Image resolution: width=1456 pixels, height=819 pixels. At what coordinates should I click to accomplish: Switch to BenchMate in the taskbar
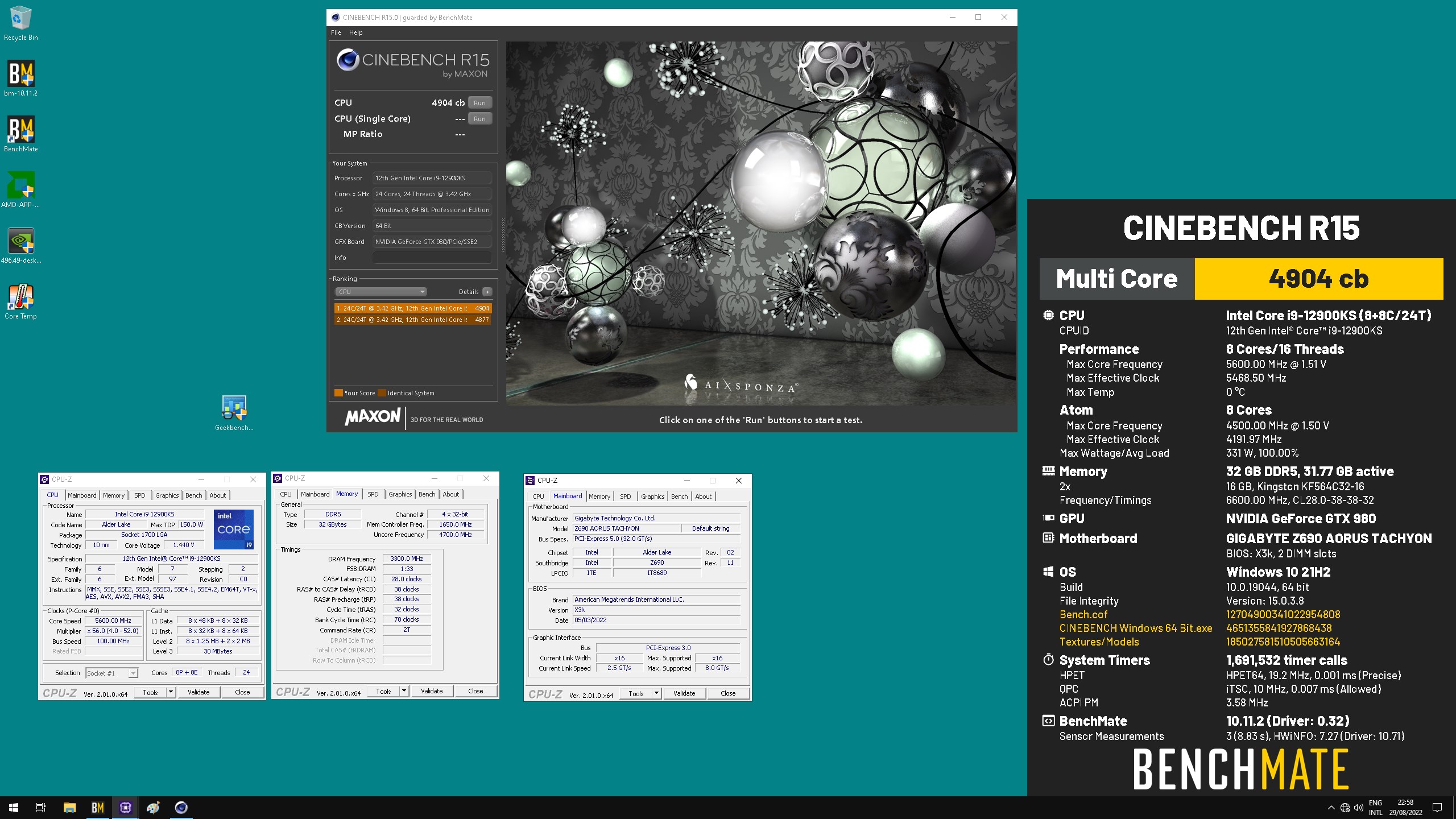click(97, 808)
